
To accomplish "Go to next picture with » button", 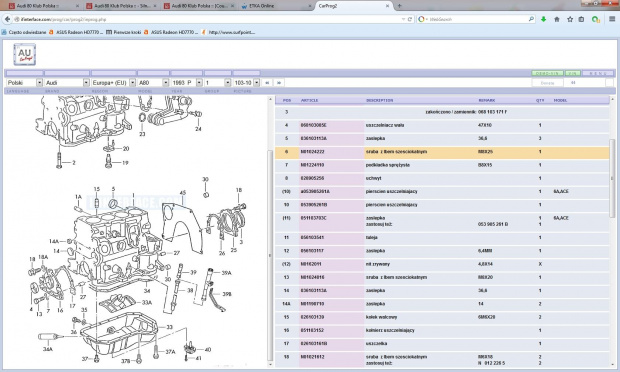I will click(279, 83).
